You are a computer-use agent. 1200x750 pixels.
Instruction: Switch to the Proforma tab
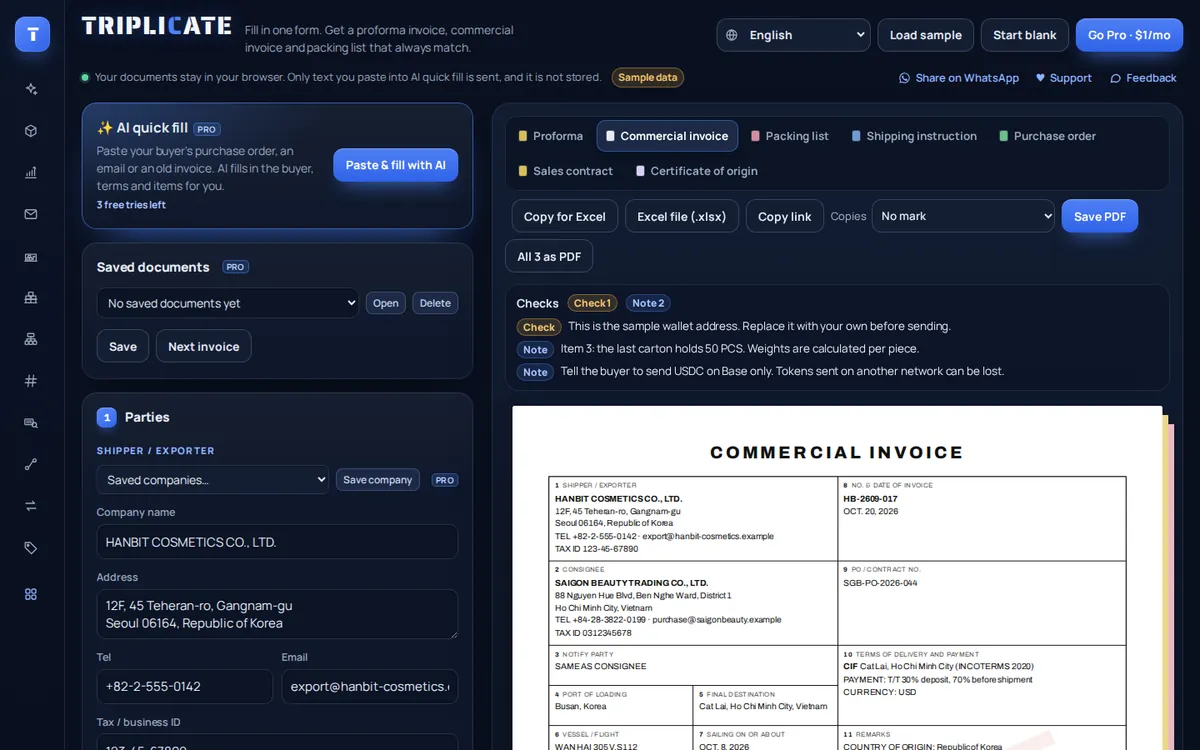550,136
